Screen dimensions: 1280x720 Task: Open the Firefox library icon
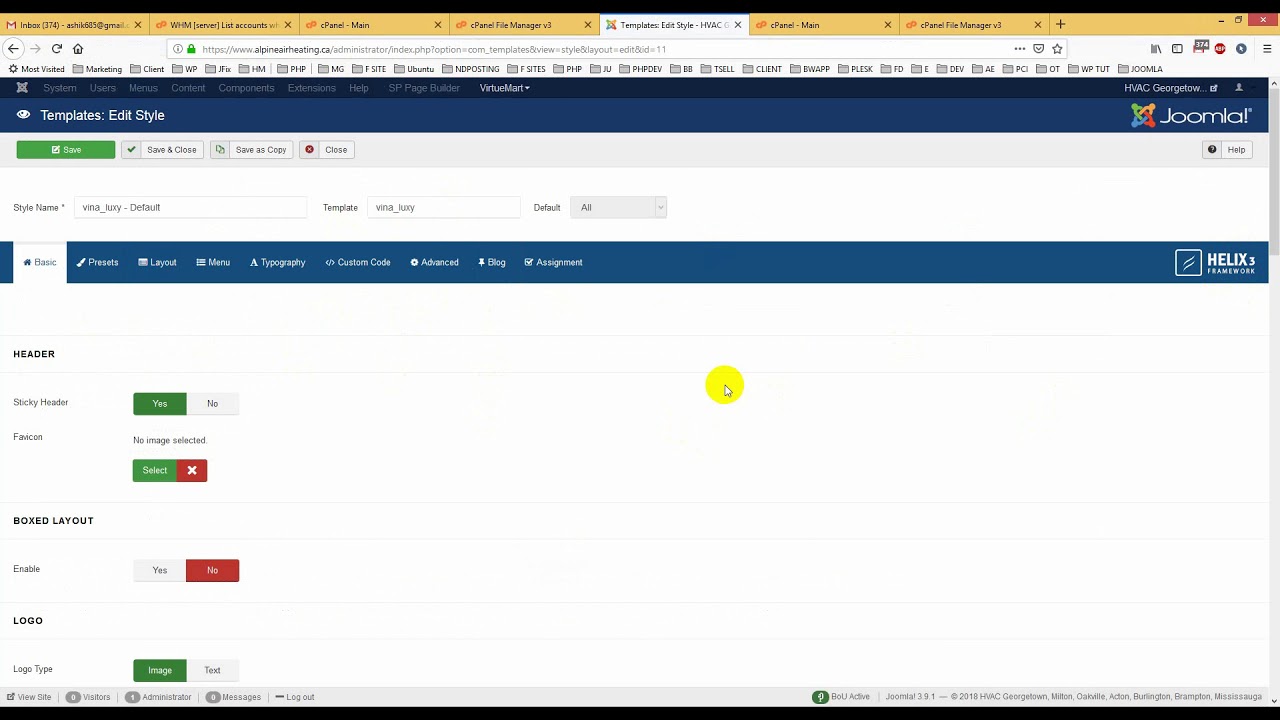(x=1156, y=48)
